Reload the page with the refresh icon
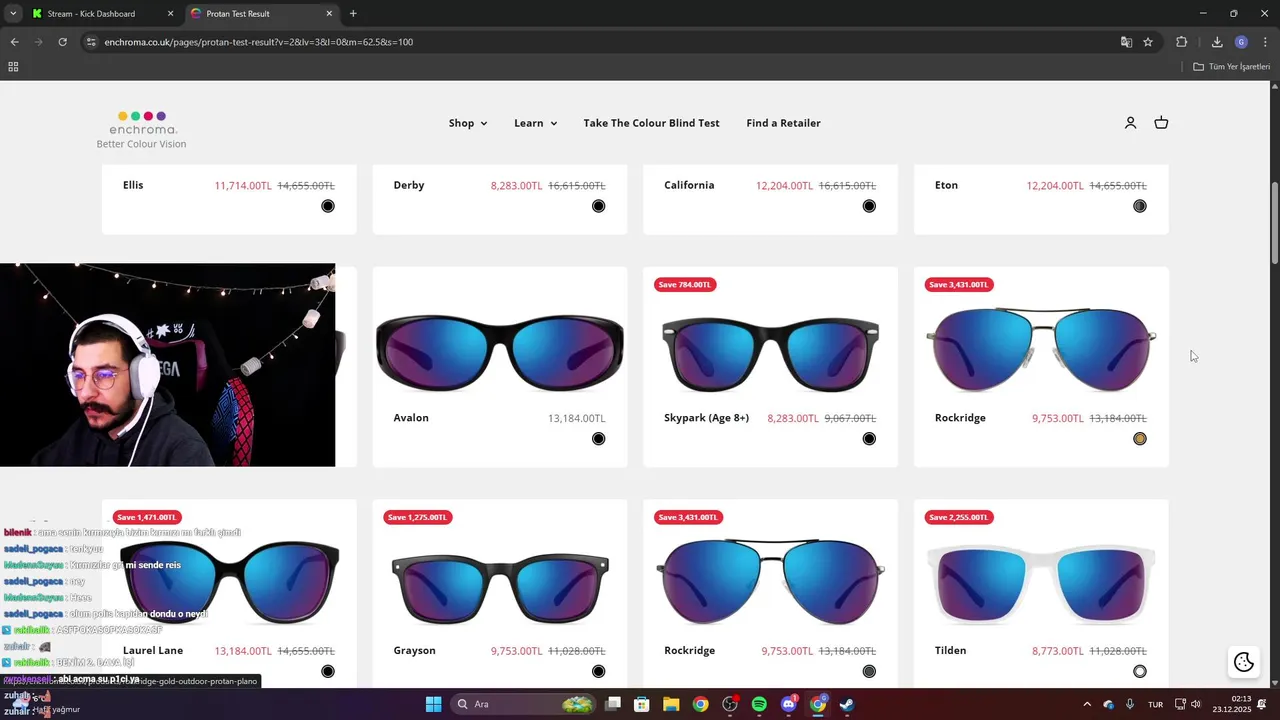 pos(62,42)
